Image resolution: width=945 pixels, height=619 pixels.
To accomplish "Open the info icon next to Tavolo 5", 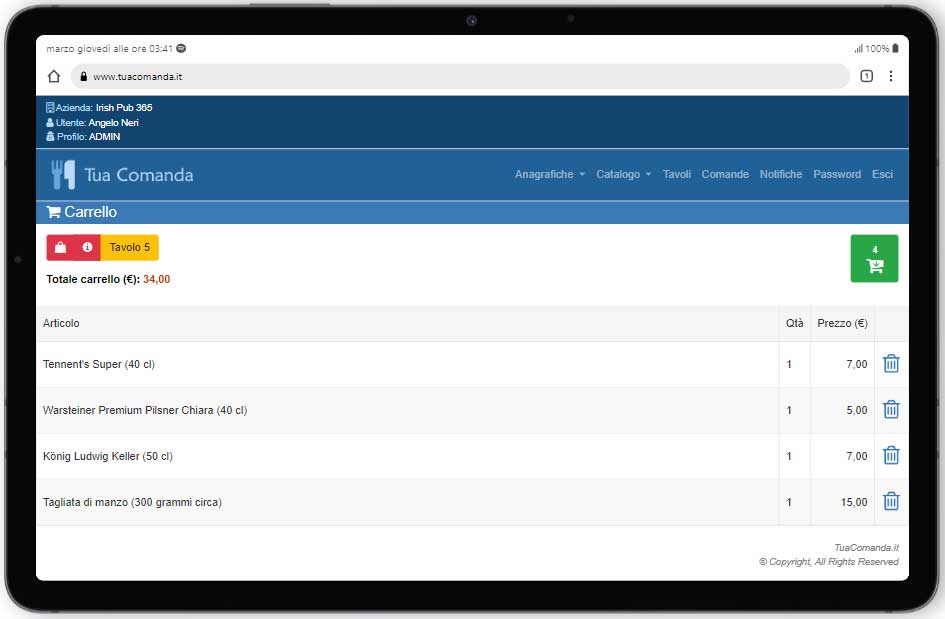I will 87,248.
